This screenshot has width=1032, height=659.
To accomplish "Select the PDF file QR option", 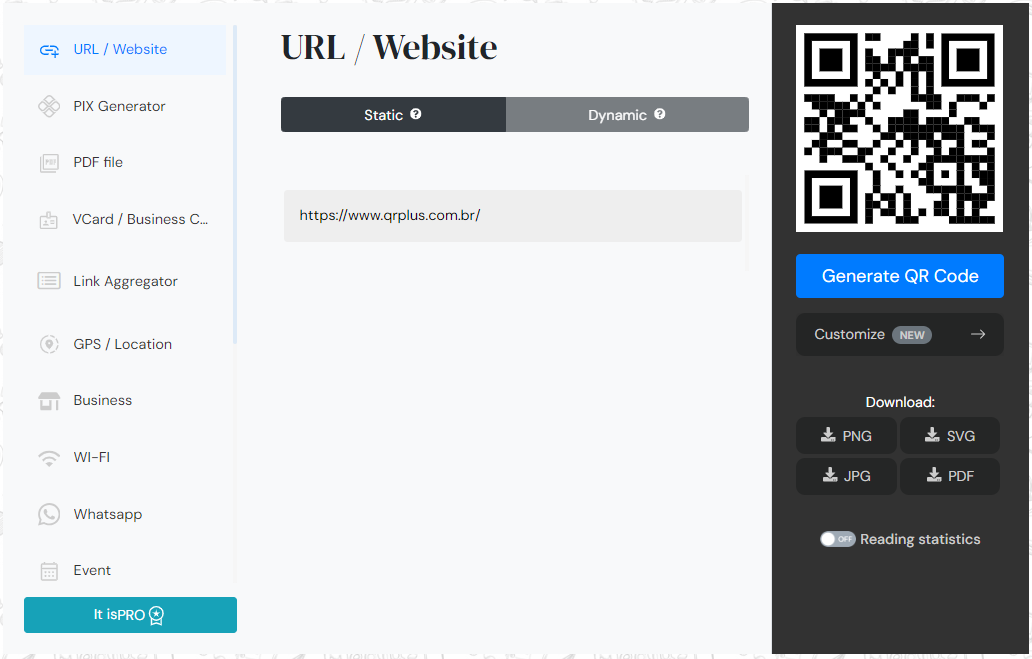I will (105, 162).
